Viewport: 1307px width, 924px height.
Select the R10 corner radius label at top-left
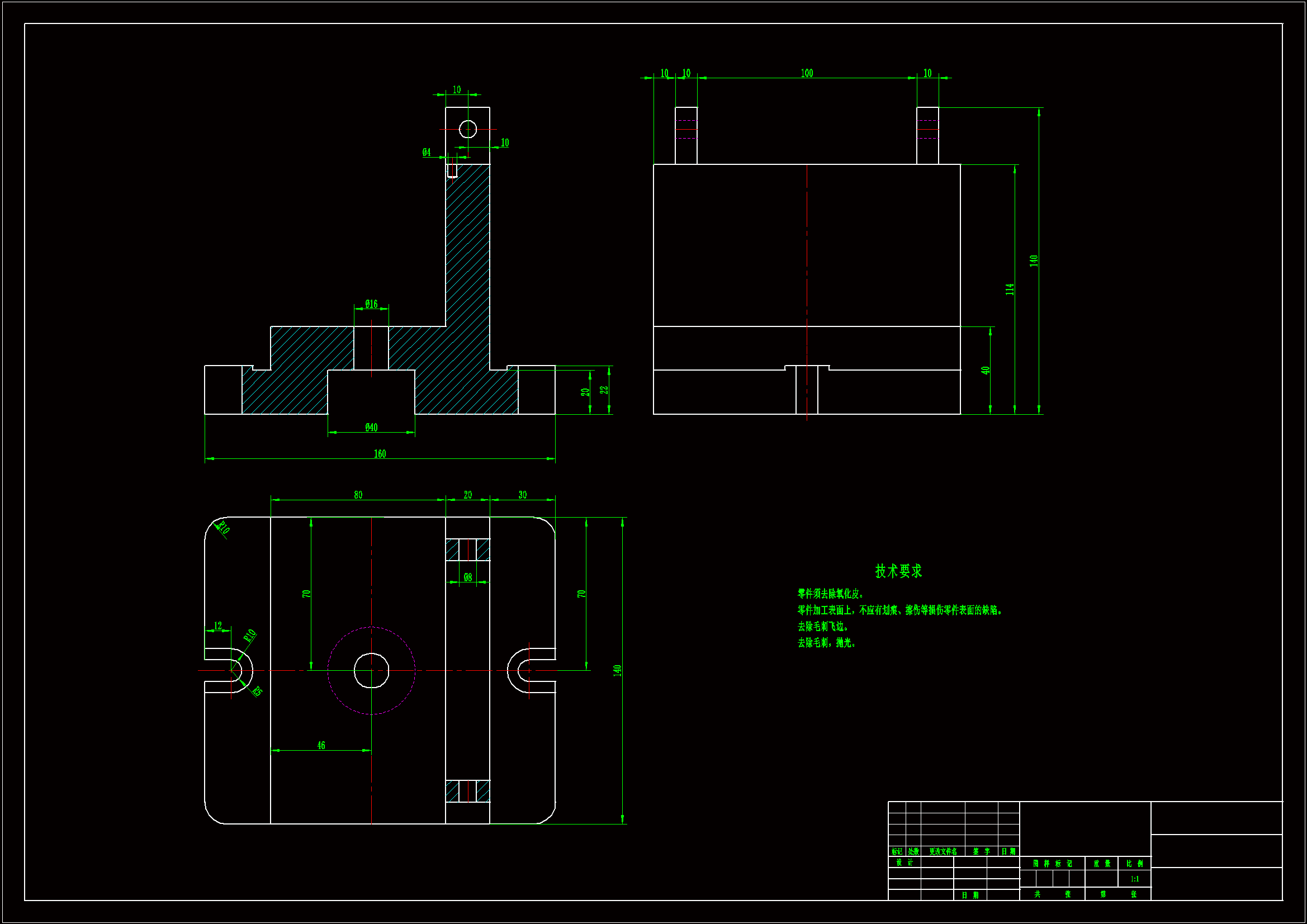224,528
